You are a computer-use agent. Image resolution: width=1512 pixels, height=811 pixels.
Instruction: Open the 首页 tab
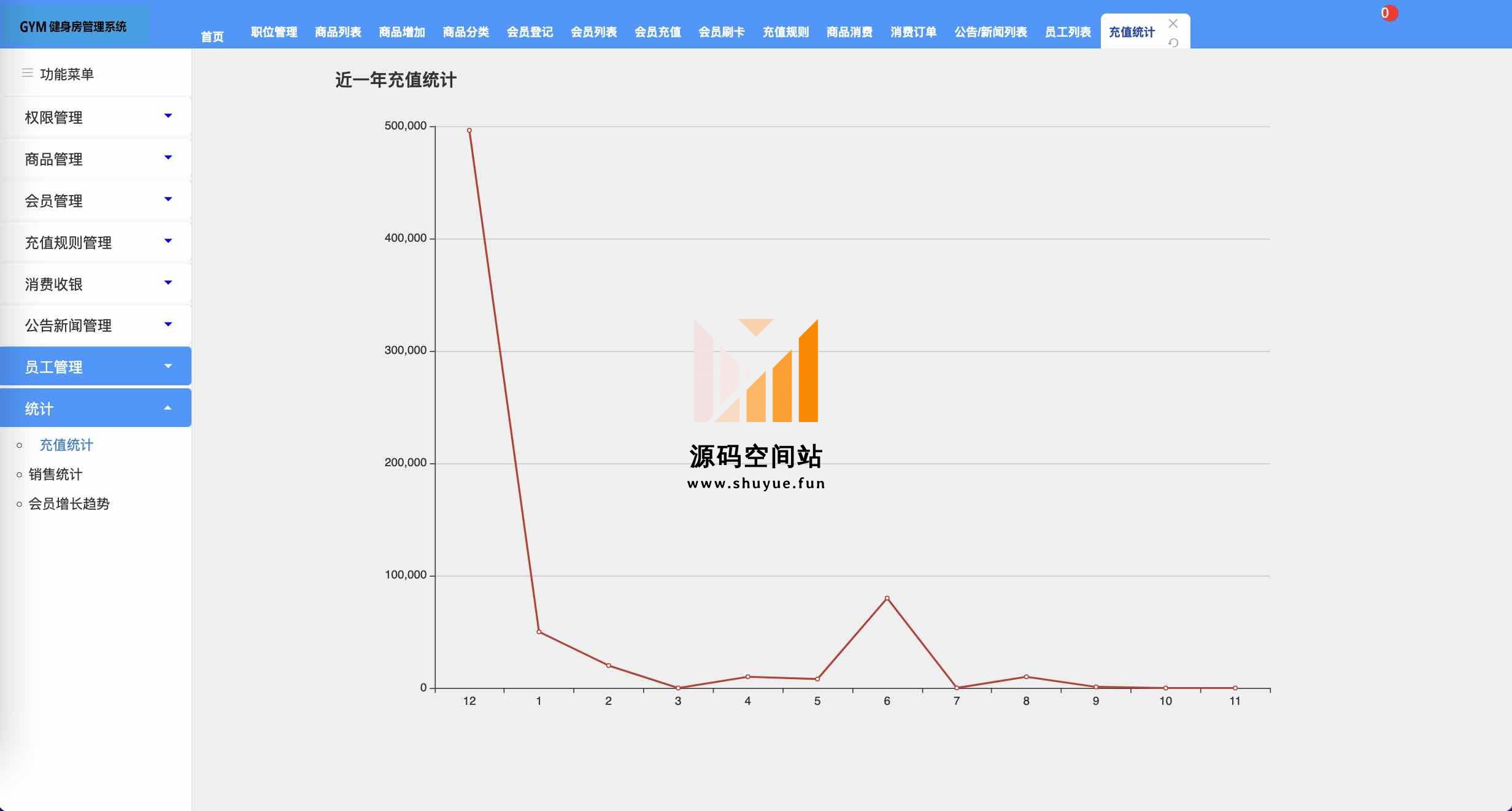point(212,37)
